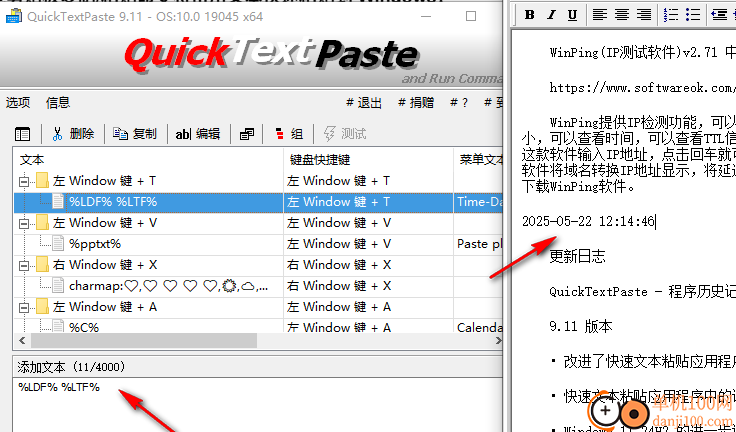Click the # 退出 (Exit) menu item

pyautogui.click(x=364, y=103)
